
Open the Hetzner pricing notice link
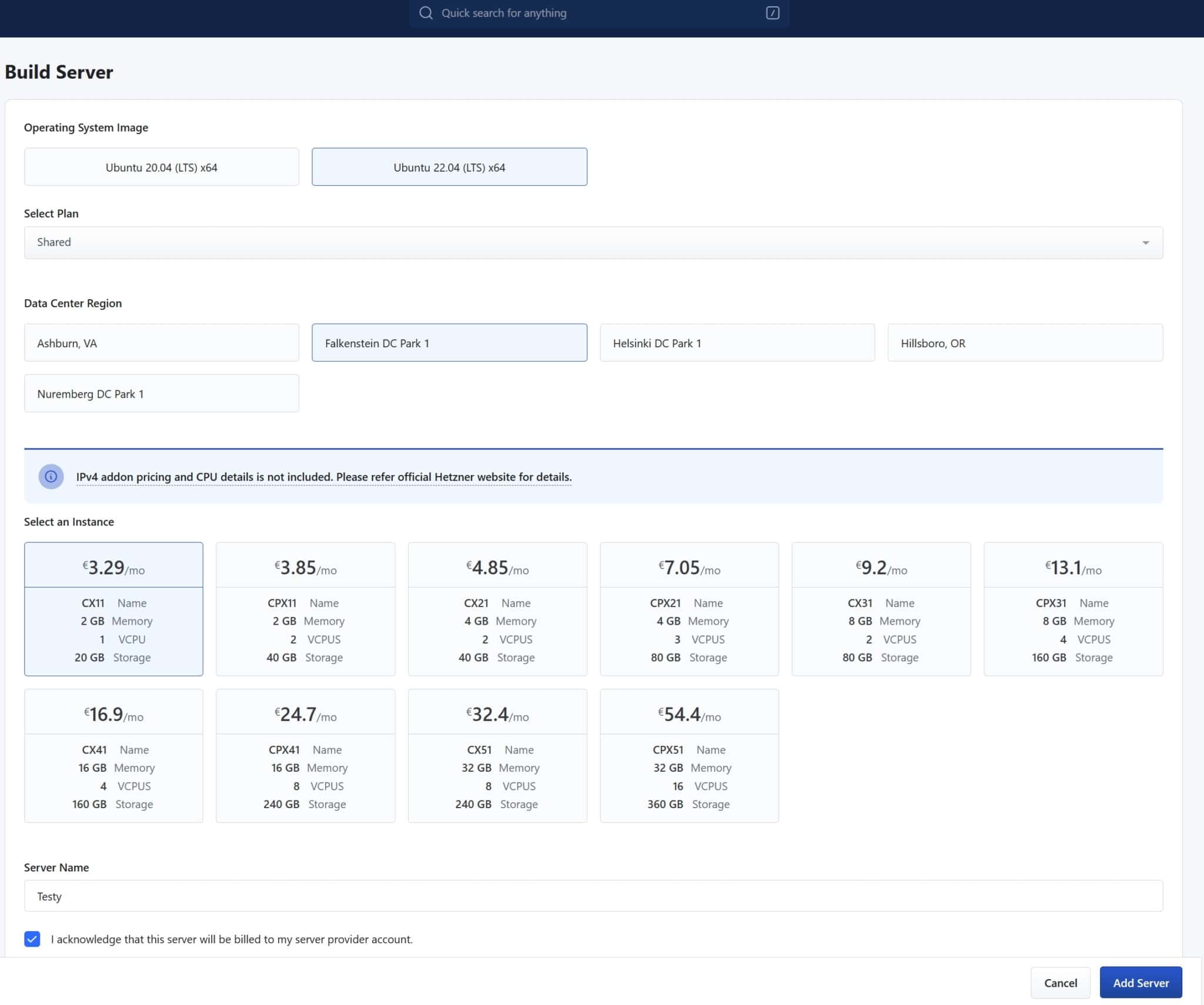click(x=323, y=477)
